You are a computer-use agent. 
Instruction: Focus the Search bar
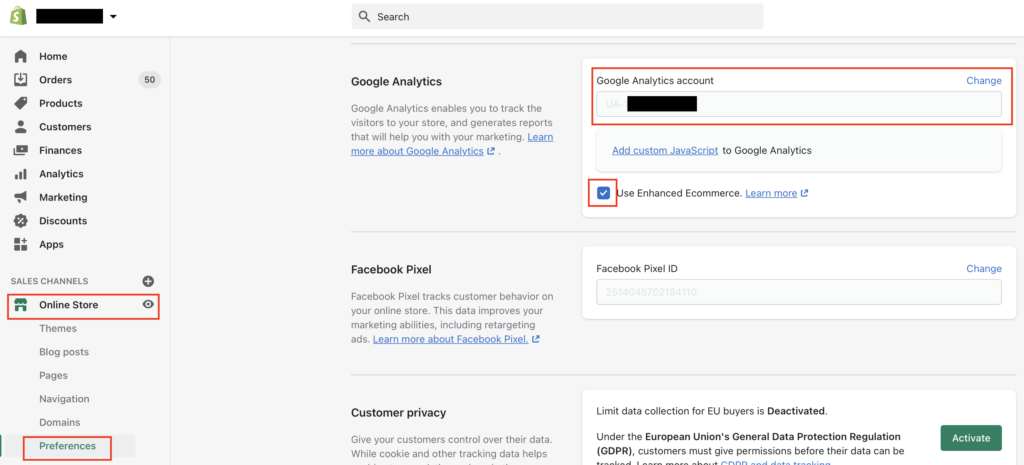coord(557,16)
